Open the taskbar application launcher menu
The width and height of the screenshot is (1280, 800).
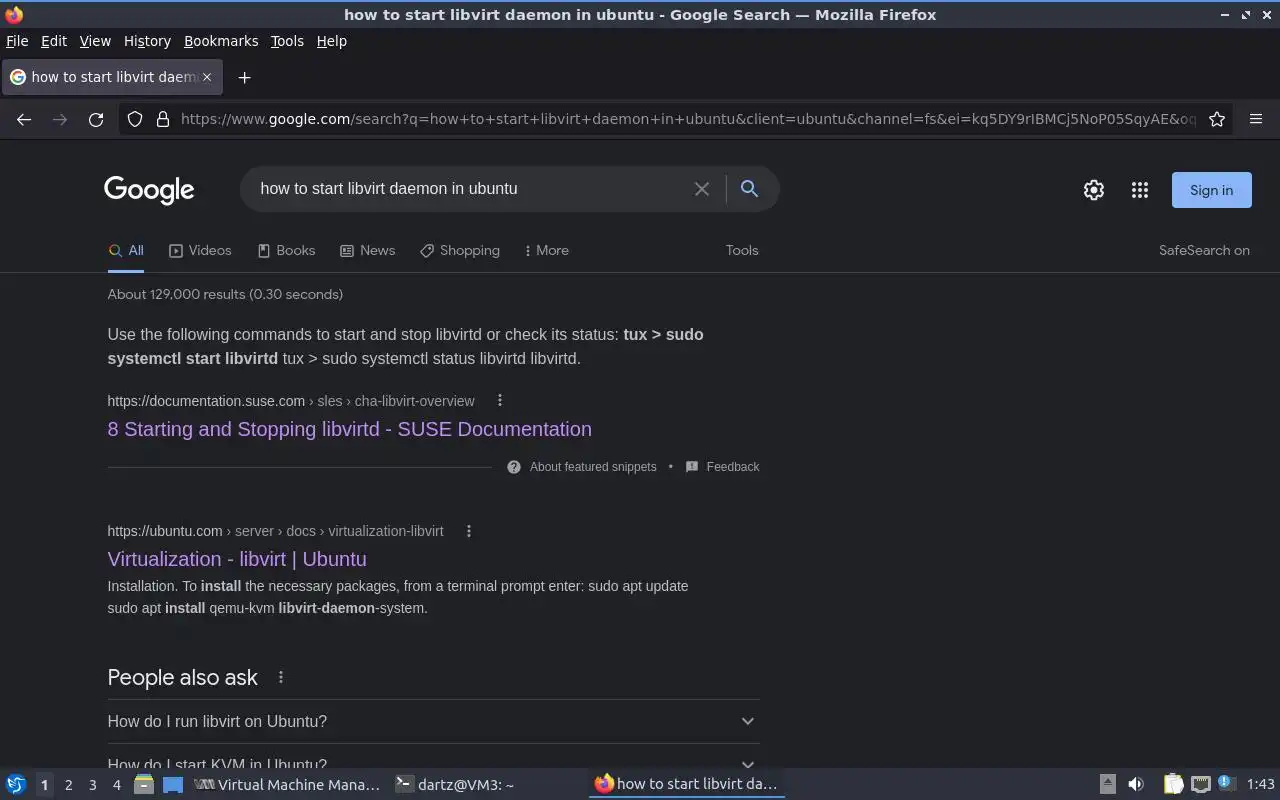pyautogui.click(x=16, y=784)
